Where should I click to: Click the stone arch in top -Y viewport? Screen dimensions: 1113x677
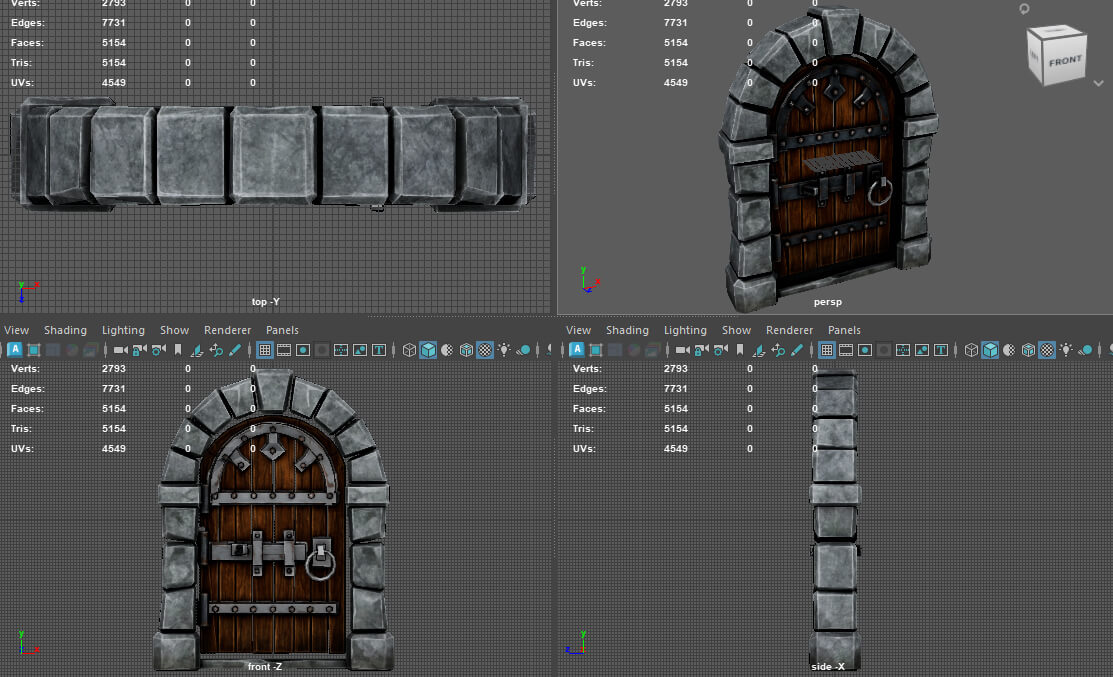click(273, 154)
